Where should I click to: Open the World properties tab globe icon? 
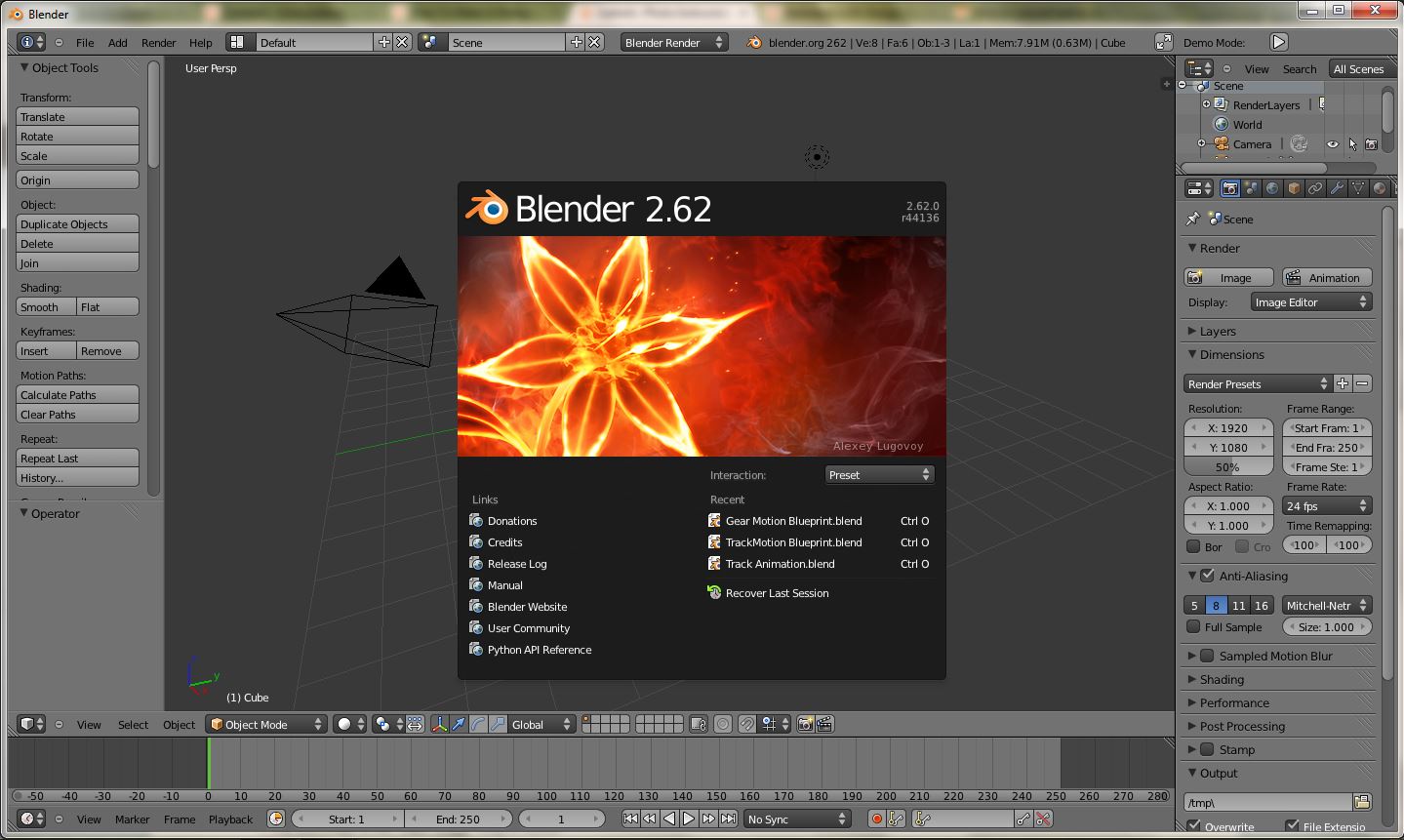(1272, 188)
